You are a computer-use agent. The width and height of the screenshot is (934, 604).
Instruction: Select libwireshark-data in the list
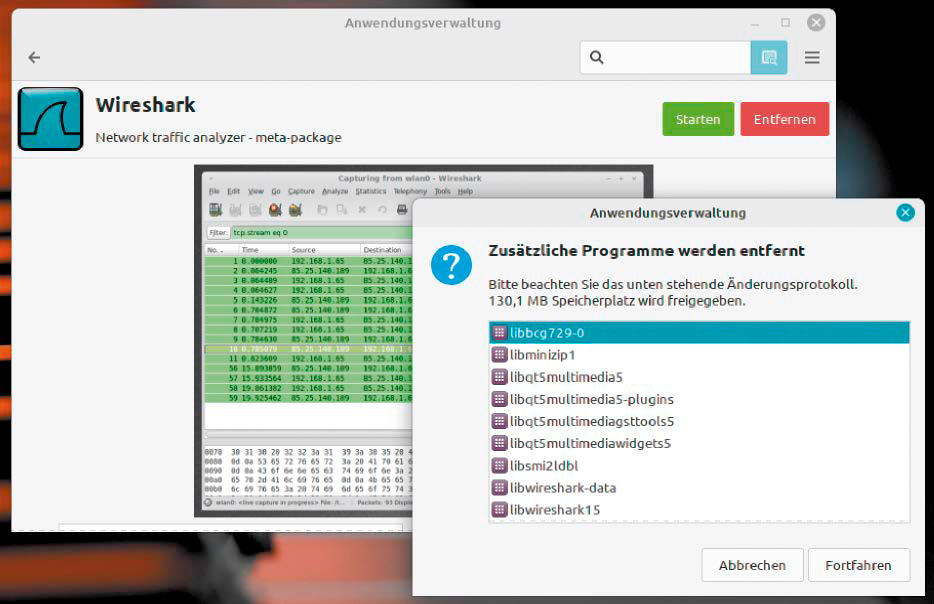(699, 487)
